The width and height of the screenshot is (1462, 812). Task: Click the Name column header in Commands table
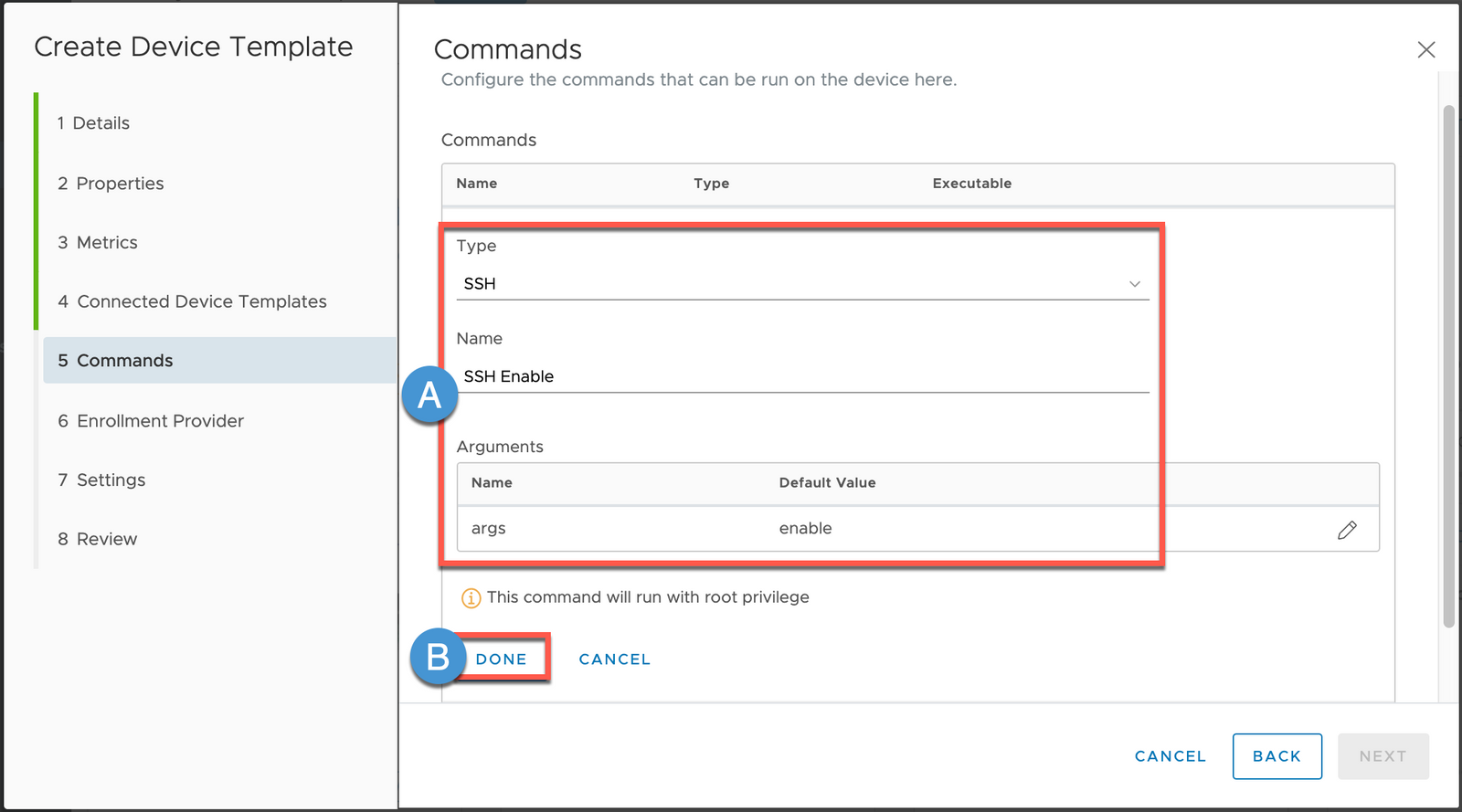(476, 184)
